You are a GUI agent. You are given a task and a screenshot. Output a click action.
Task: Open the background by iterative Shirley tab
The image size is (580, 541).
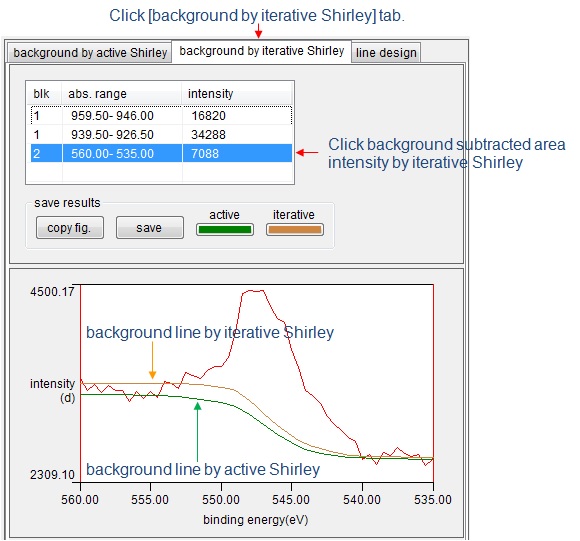[262, 51]
